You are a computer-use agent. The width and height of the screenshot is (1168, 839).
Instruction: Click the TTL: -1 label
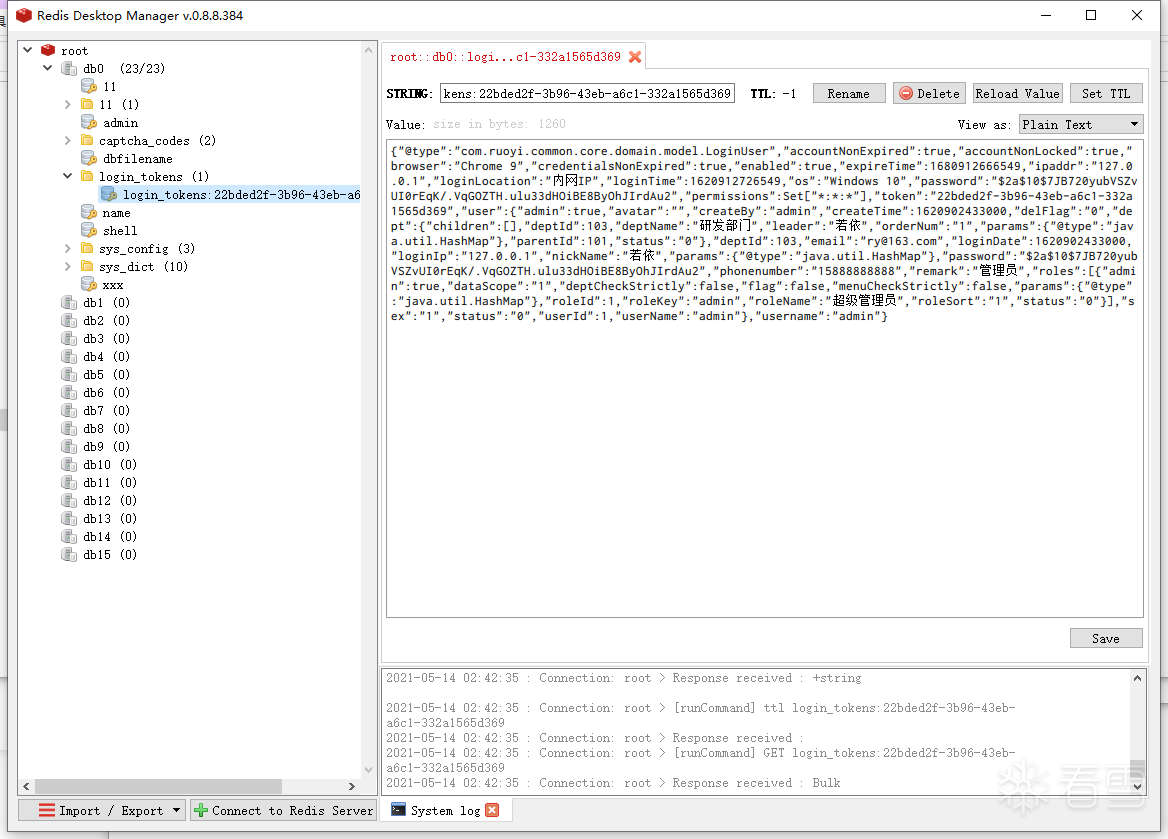coord(773,94)
